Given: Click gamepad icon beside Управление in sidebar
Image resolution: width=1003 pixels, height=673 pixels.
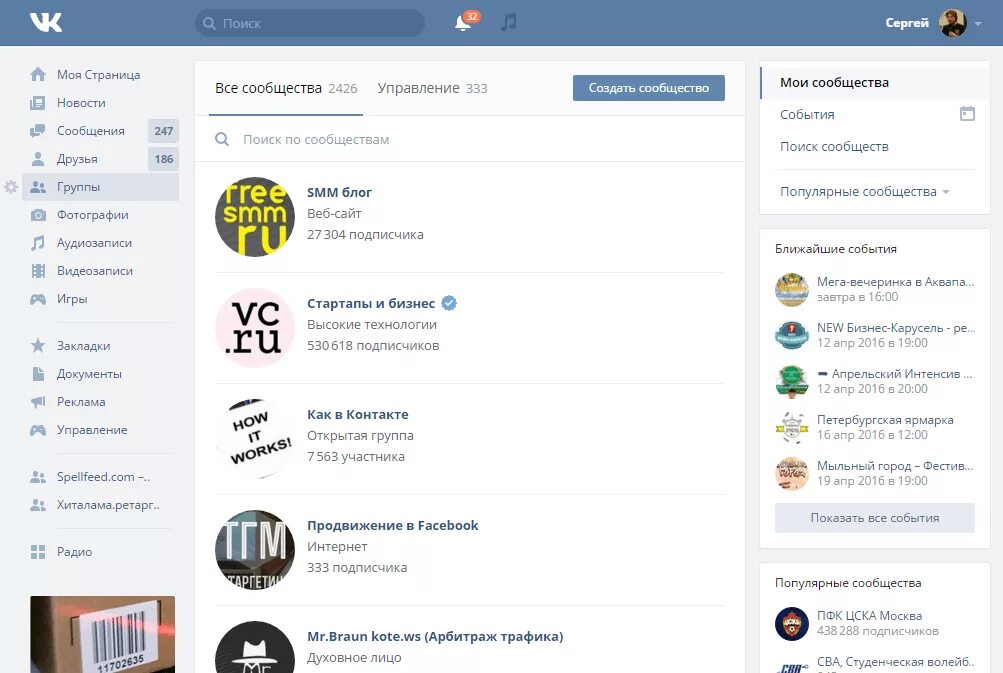Looking at the screenshot, I should click(x=38, y=430).
